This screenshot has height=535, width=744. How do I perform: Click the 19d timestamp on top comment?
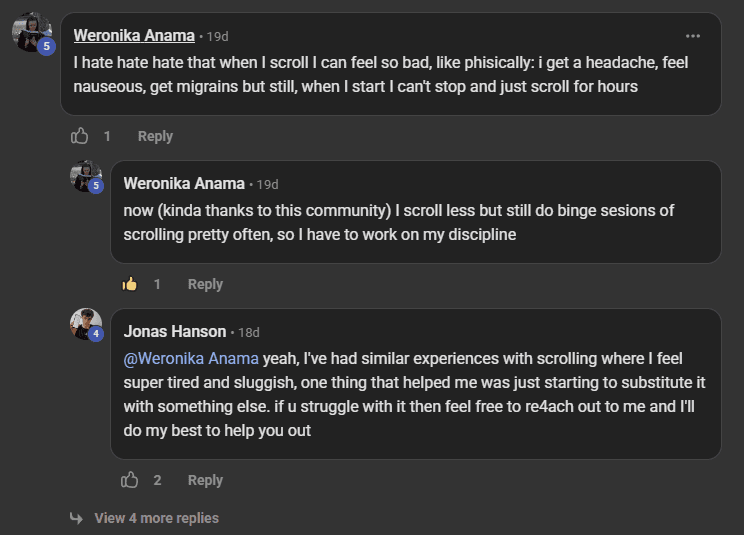[x=216, y=36]
